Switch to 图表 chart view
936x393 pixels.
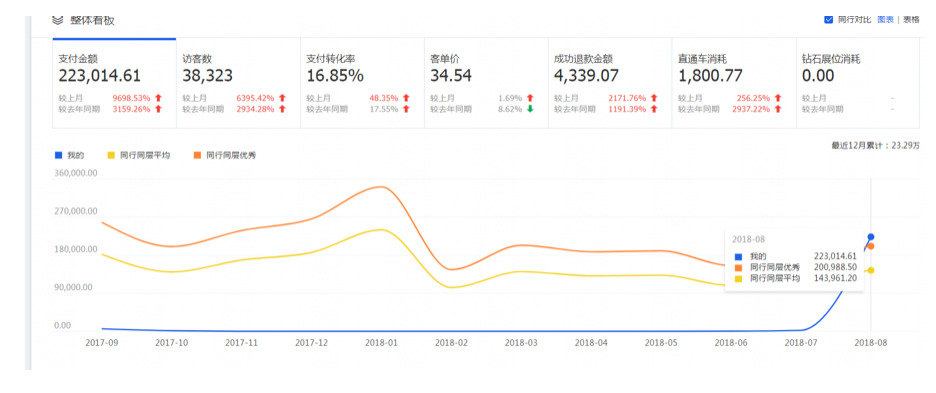885,20
